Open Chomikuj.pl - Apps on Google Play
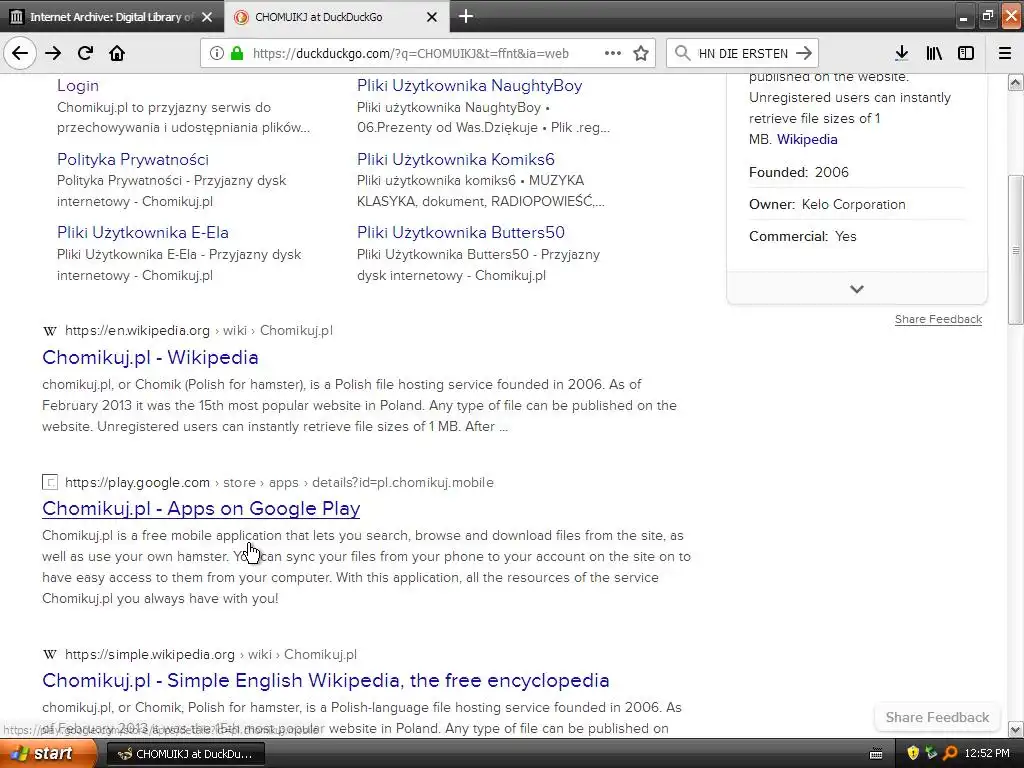 click(x=201, y=508)
